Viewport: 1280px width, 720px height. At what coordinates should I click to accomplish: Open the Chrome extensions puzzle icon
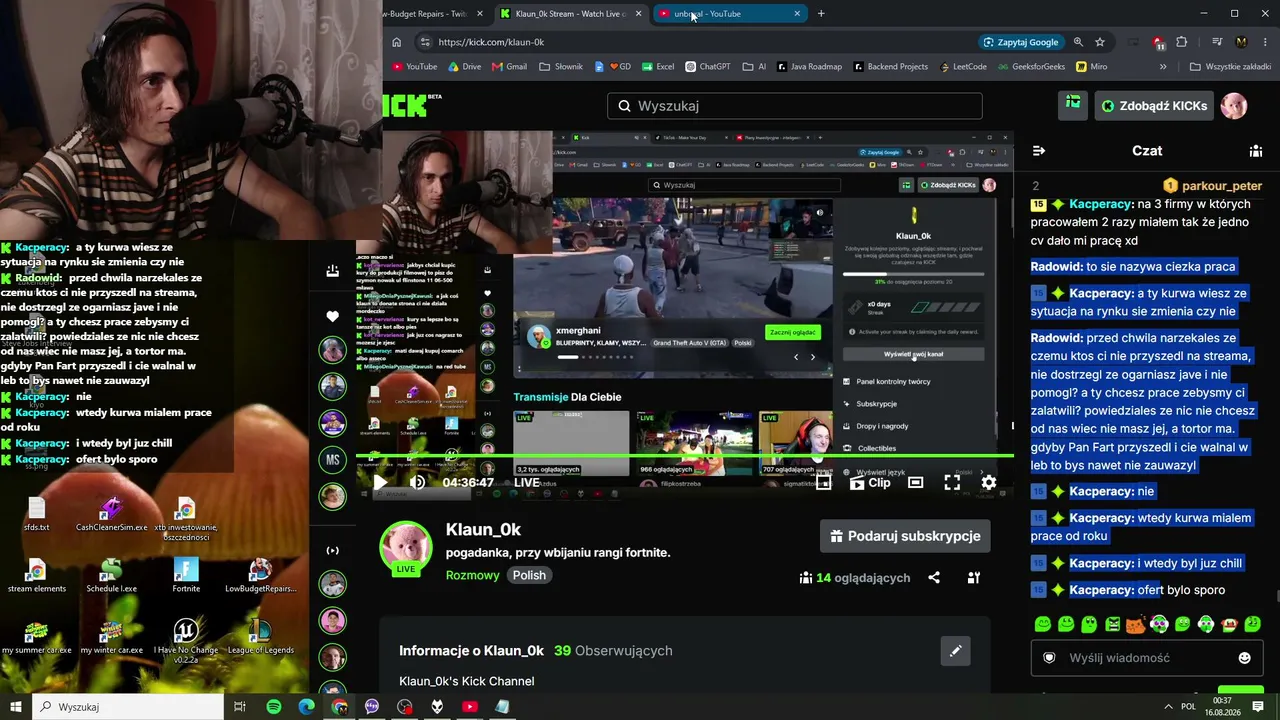[x=1182, y=42]
